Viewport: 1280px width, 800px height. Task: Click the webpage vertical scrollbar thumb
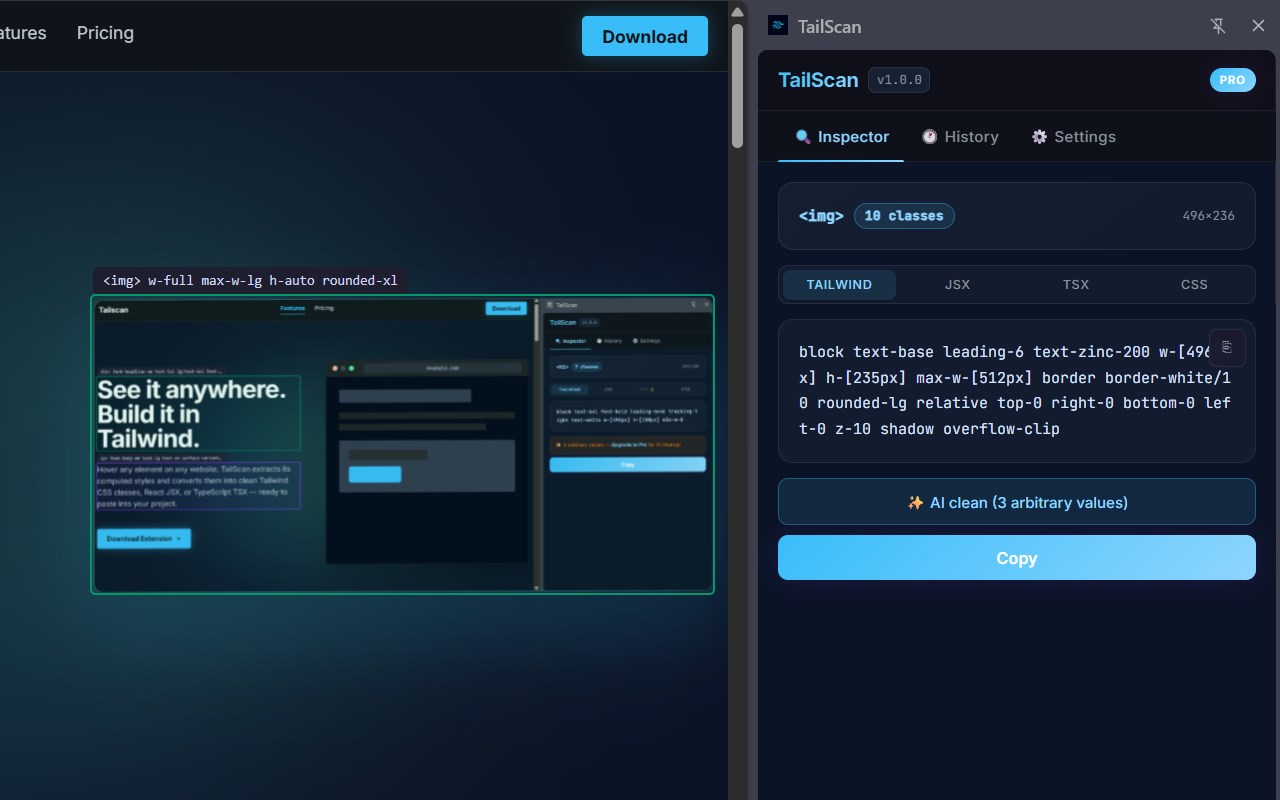tap(738, 86)
